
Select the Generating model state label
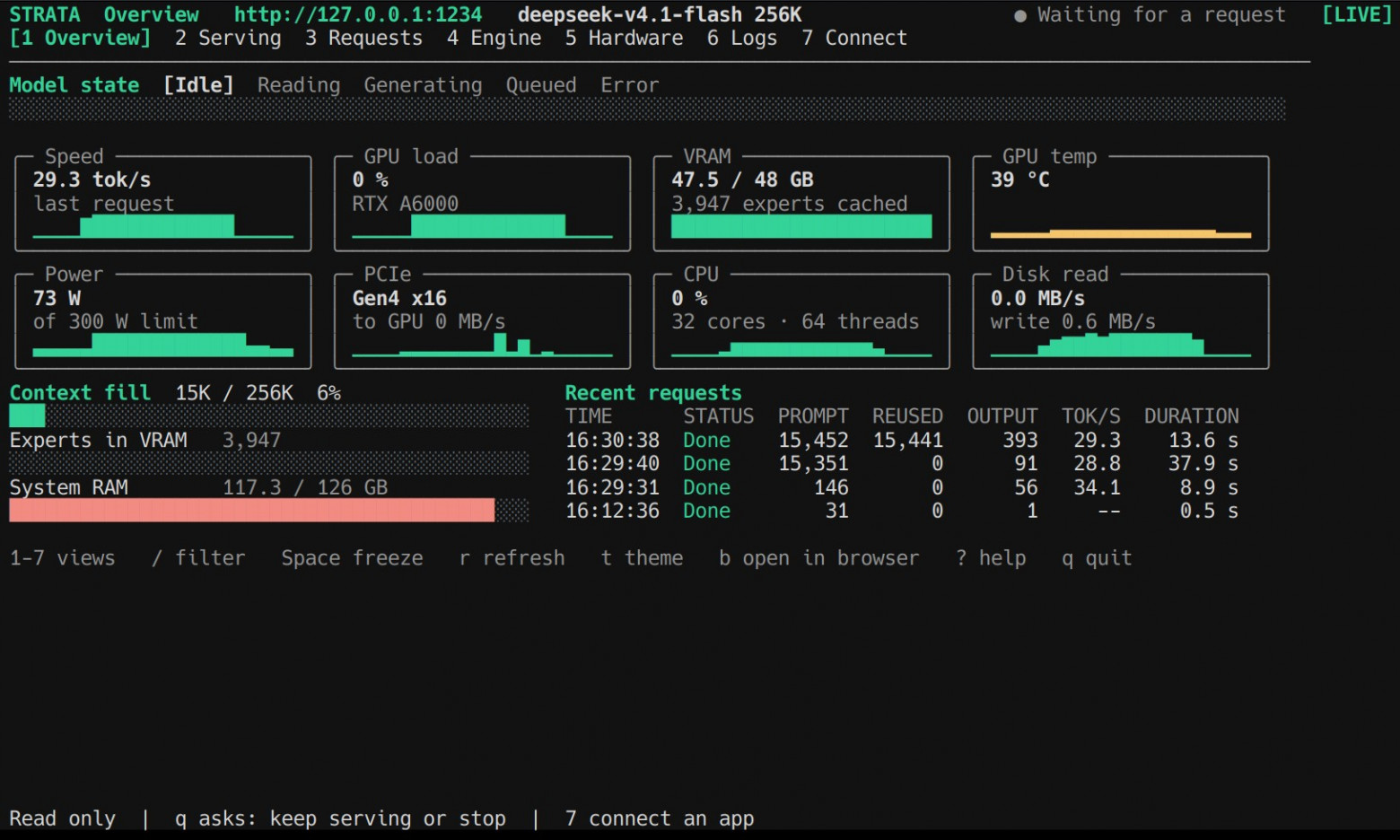tap(423, 85)
